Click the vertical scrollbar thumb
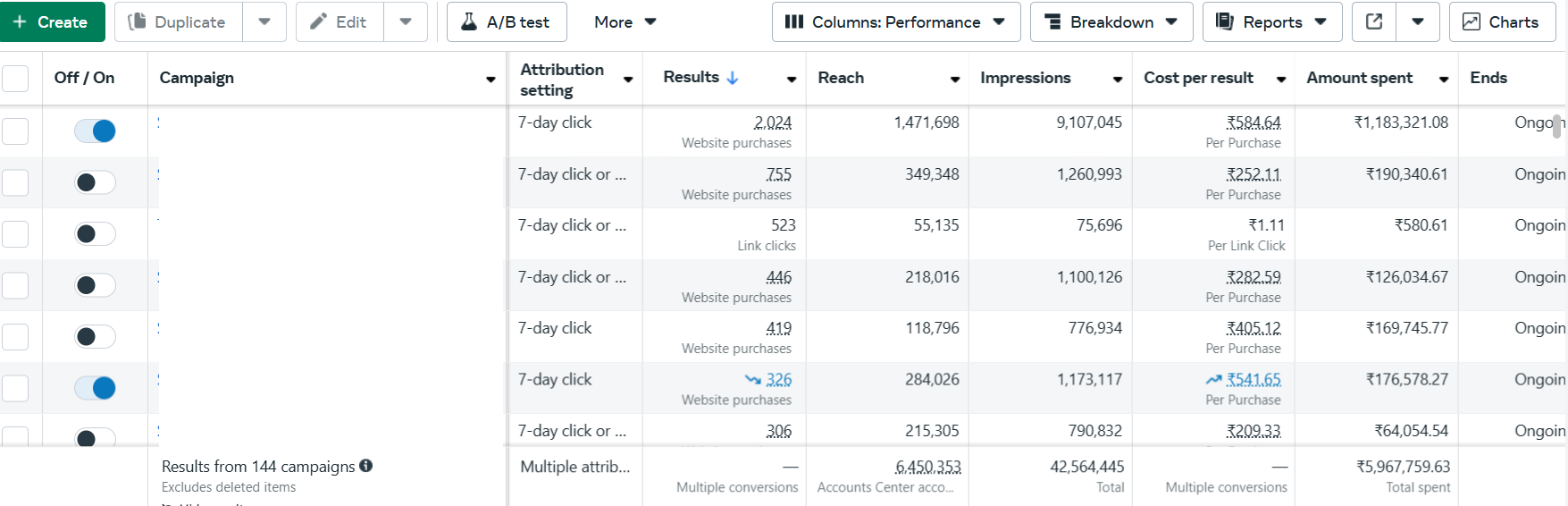This screenshot has width=1568, height=506. pyautogui.click(x=1556, y=126)
